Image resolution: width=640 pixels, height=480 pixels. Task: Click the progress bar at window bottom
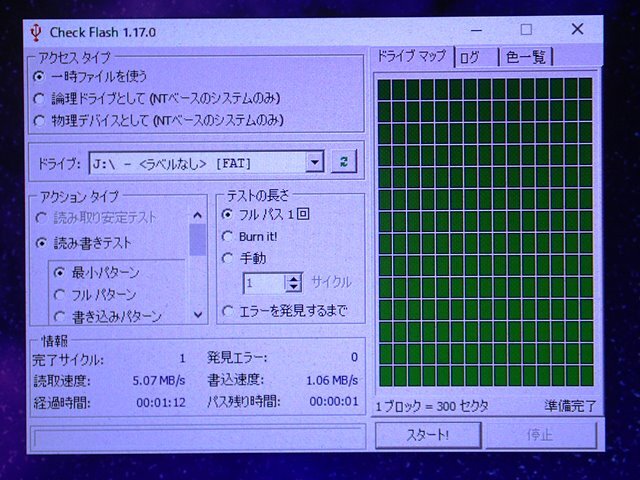point(198,438)
